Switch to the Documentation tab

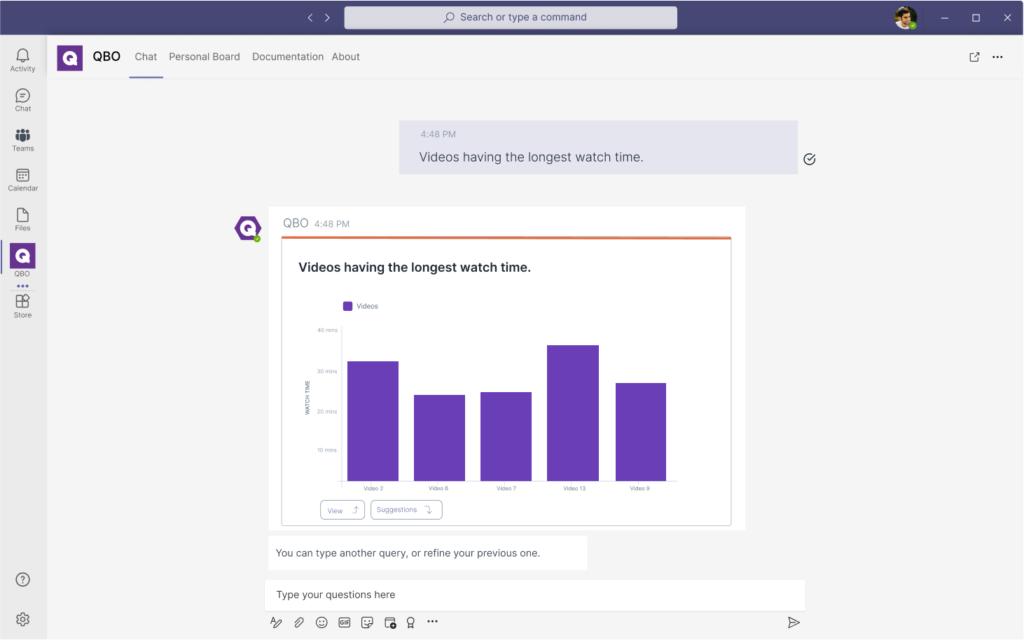[287, 57]
